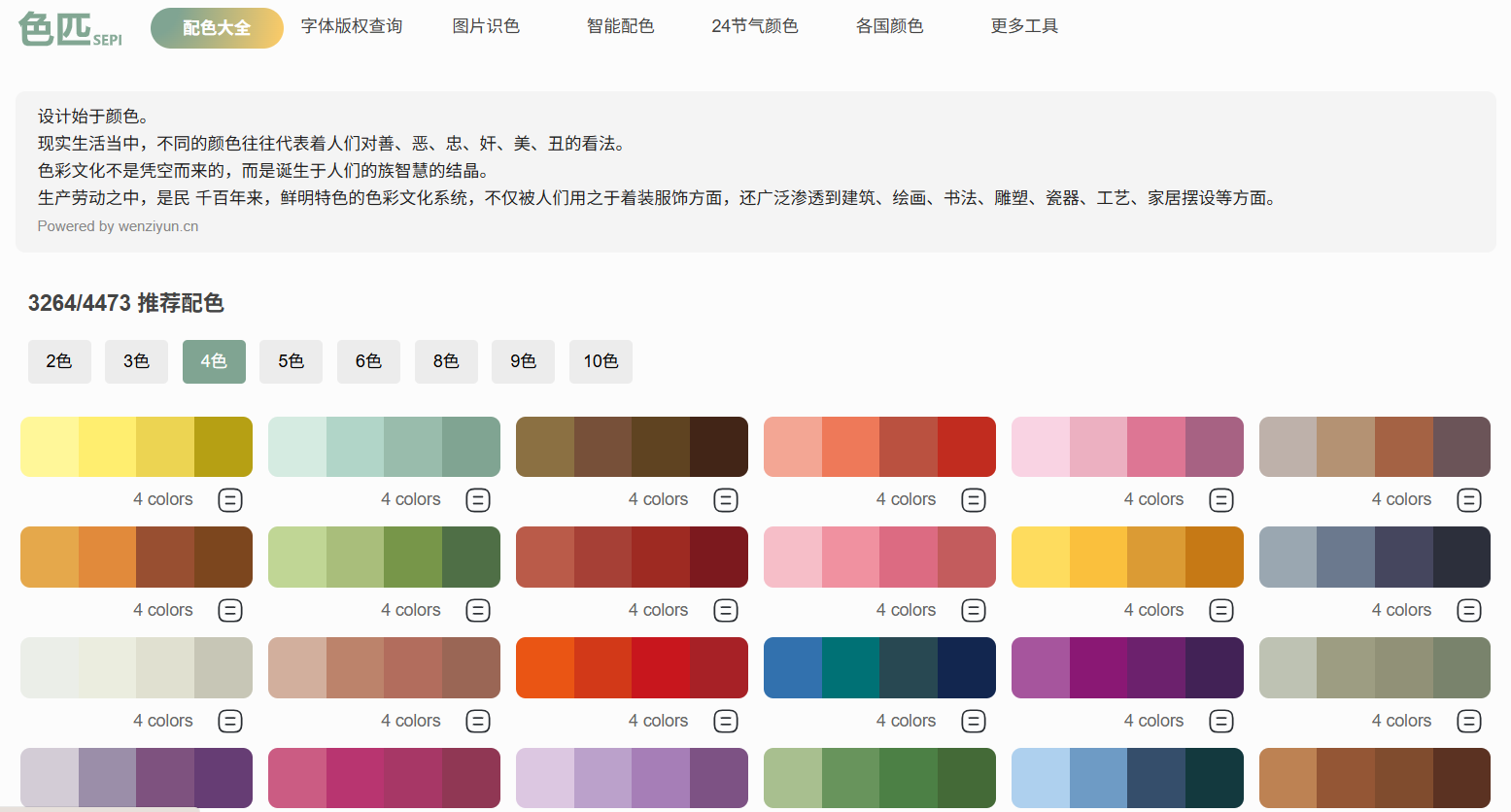Viewport: 1511px width, 812px height.
Task: Open the menu icon for the slate navy palette
Action: (x=1469, y=611)
